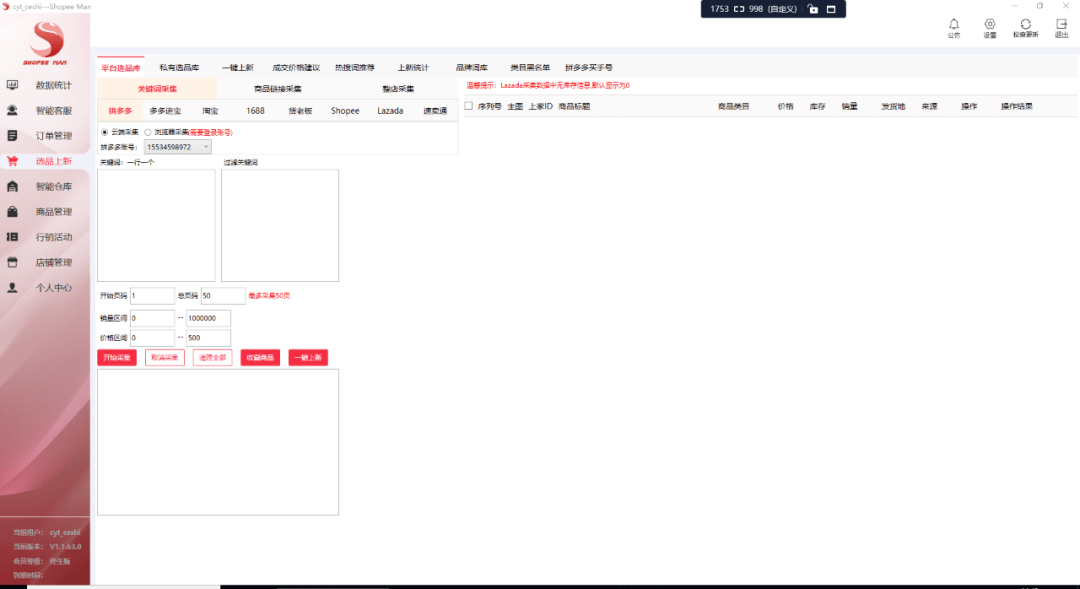Click the 收藏商品 button
This screenshot has height=589, width=1080.
[x=260, y=358]
